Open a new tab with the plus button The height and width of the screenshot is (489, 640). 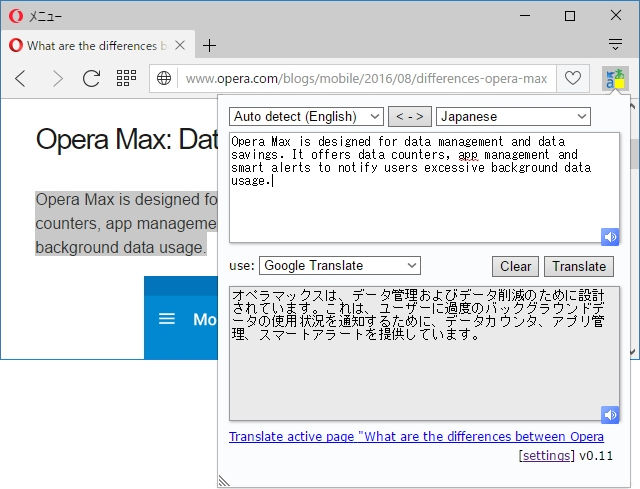point(209,45)
